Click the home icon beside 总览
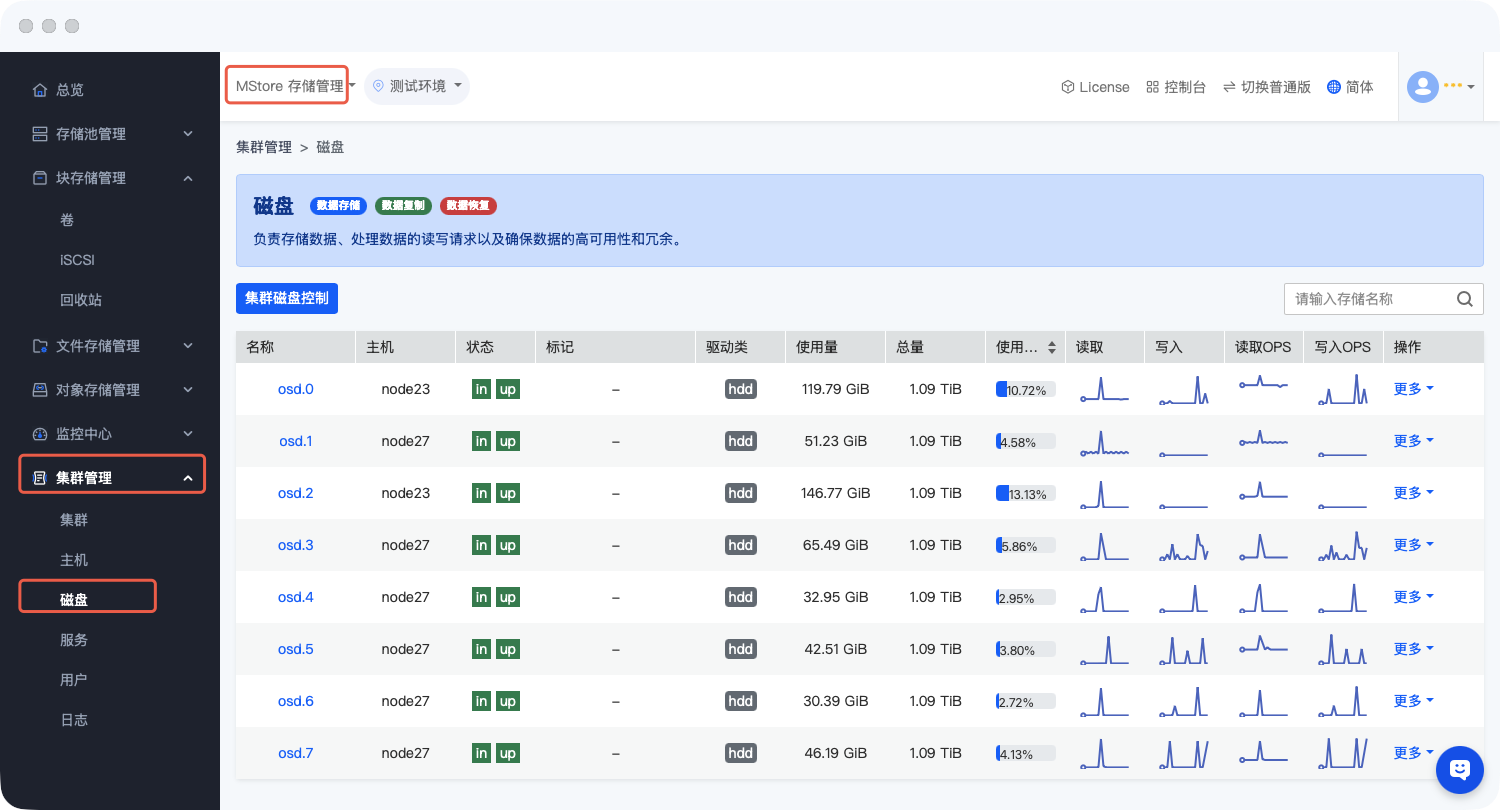Viewport: 1500px width, 810px height. [x=40, y=90]
